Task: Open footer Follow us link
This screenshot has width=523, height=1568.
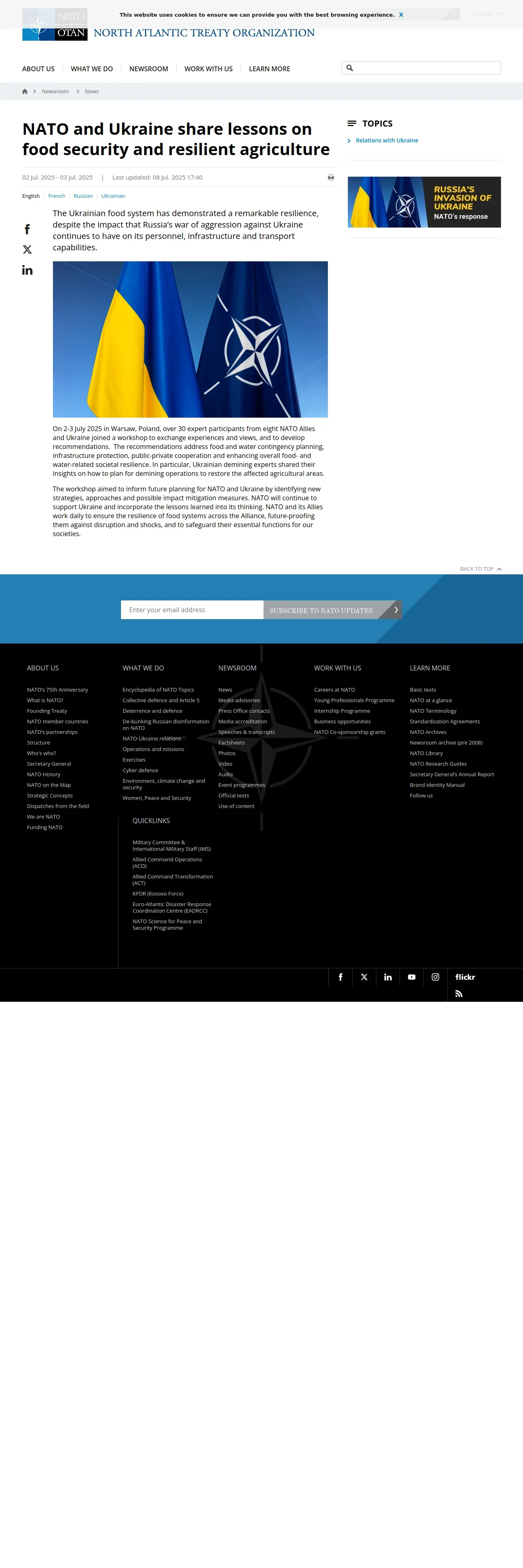Action: pos(421,795)
